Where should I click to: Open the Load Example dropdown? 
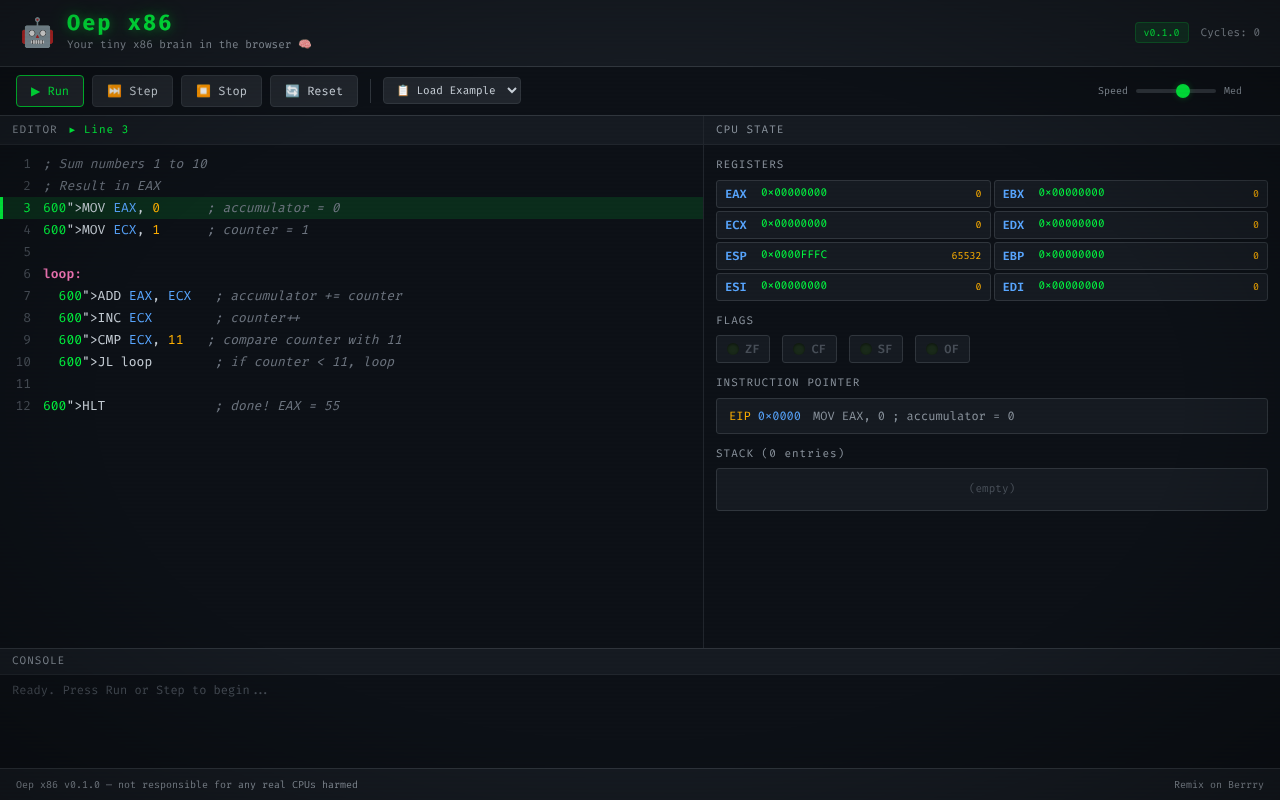coord(452,91)
